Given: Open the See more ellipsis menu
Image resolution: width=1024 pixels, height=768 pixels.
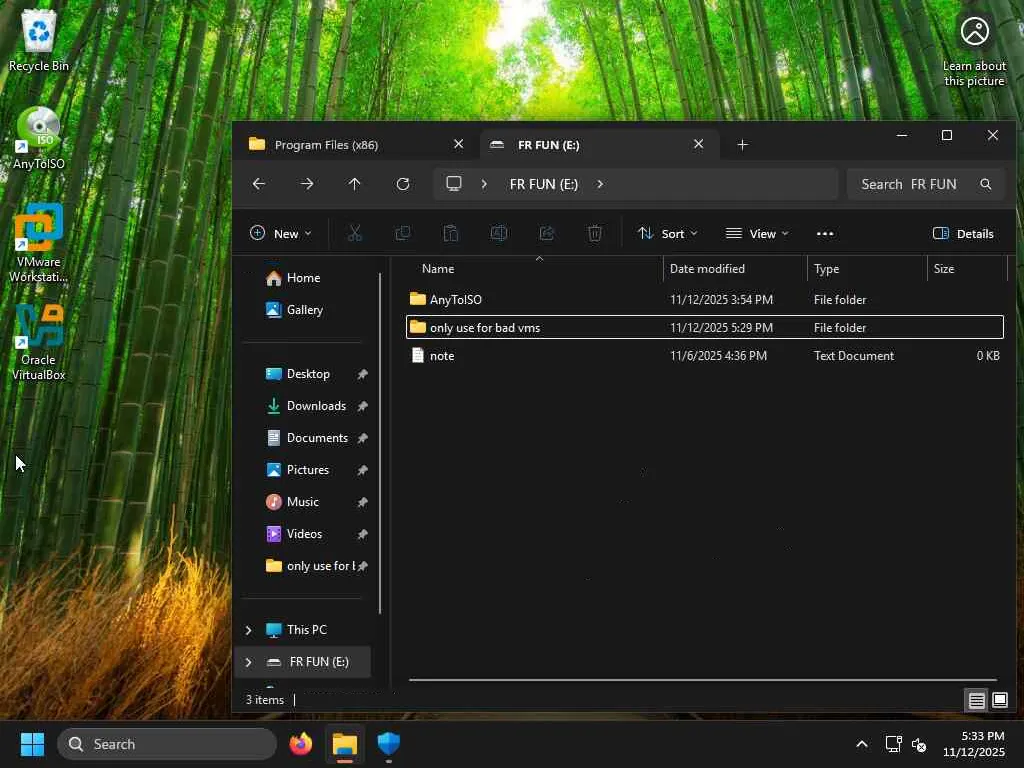Looking at the screenshot, I should (825, 234).
